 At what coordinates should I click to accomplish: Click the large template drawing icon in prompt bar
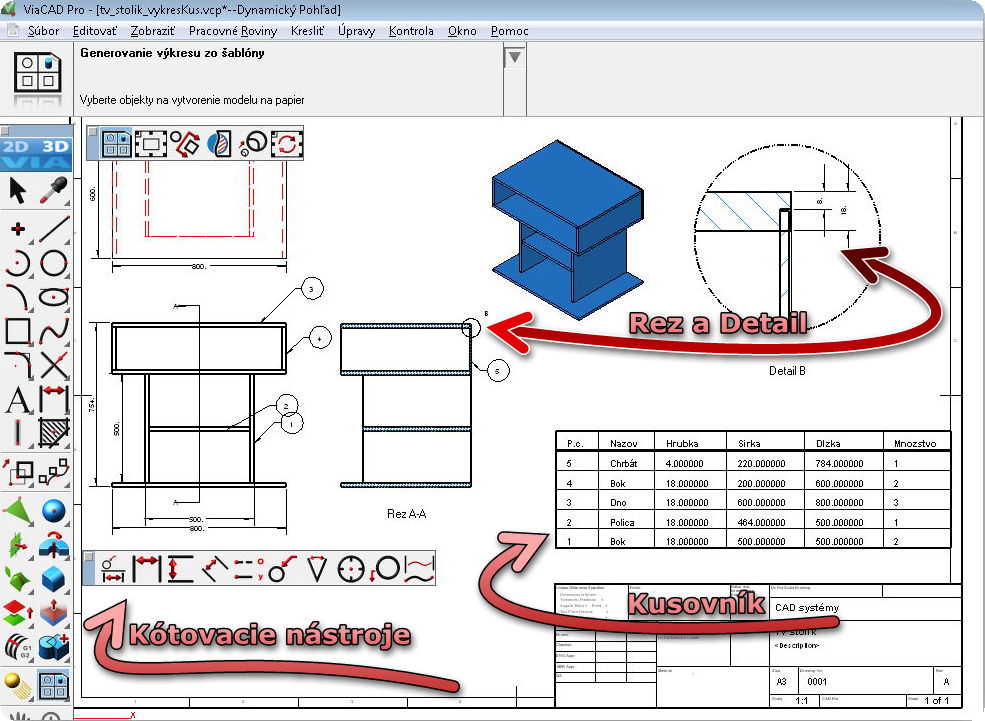coord(37,73)
